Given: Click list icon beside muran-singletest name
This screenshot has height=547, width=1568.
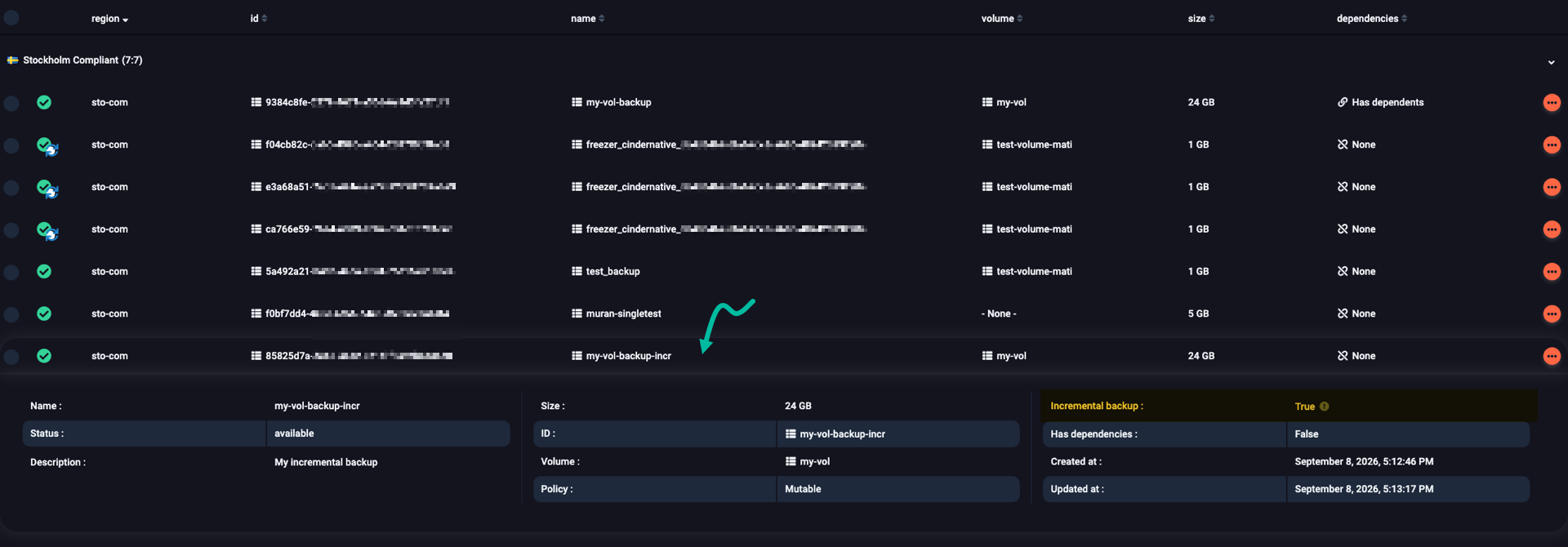Looking at the screenshot, I should (577, 314).
